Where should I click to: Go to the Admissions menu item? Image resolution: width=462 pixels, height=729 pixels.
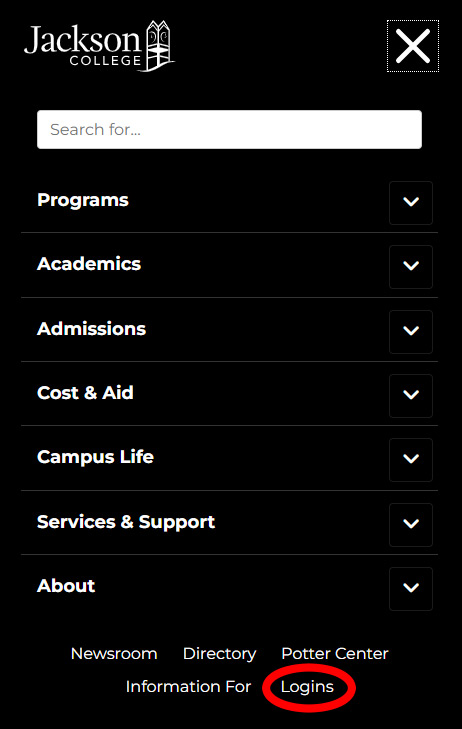[x=92, y=329]
